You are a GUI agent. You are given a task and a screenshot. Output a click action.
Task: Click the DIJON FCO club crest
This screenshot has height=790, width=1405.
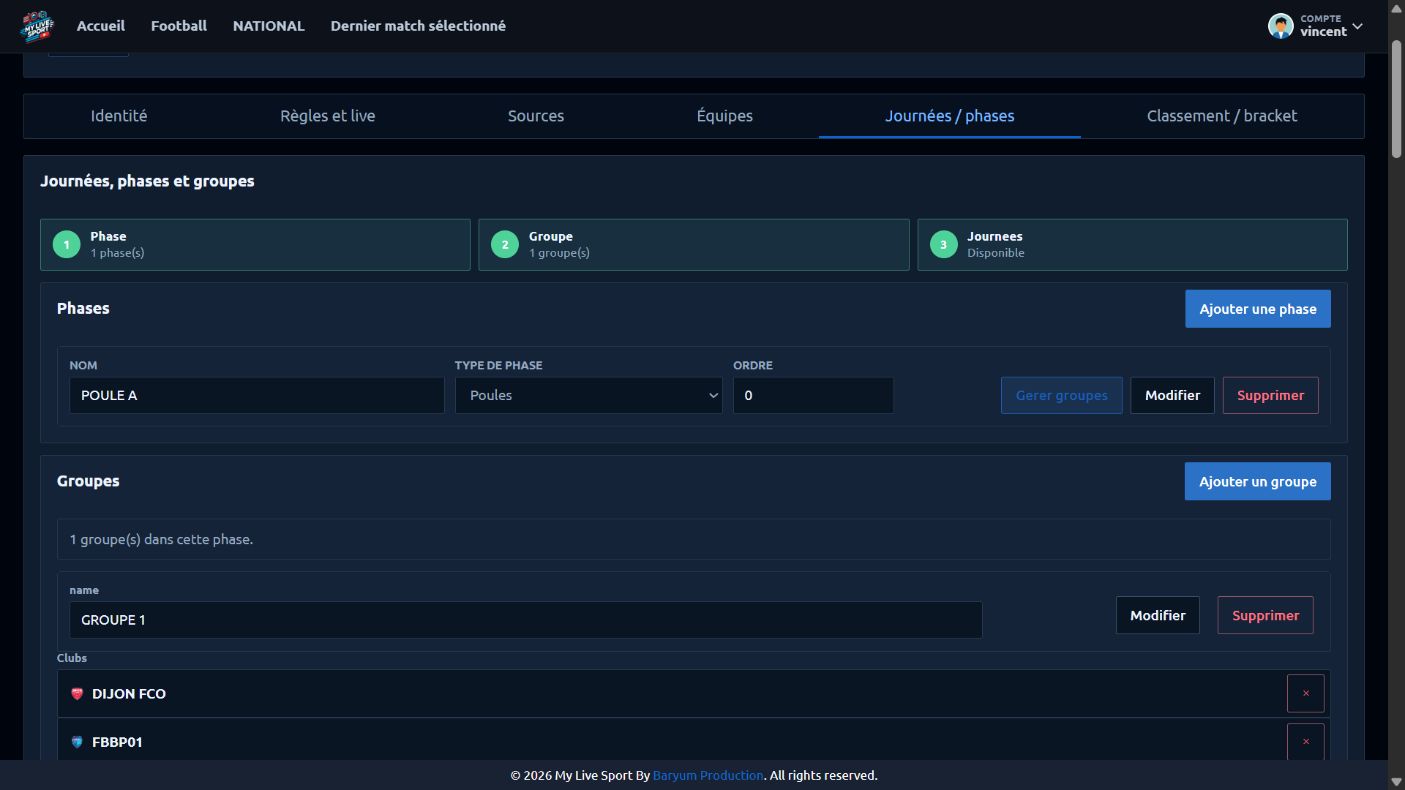pos(77,694)
